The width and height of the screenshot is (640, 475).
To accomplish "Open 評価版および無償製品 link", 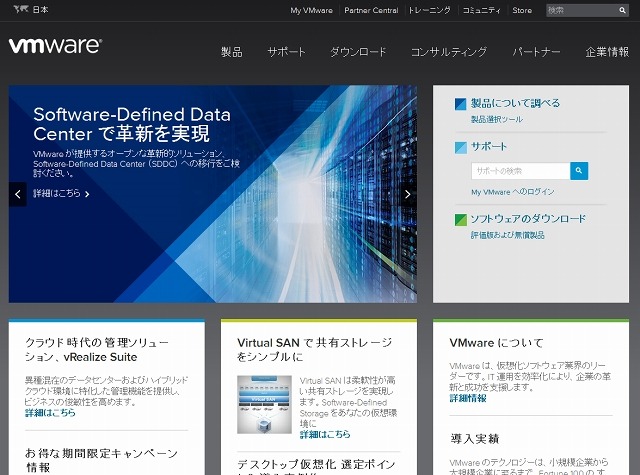I will click(507, 235).
